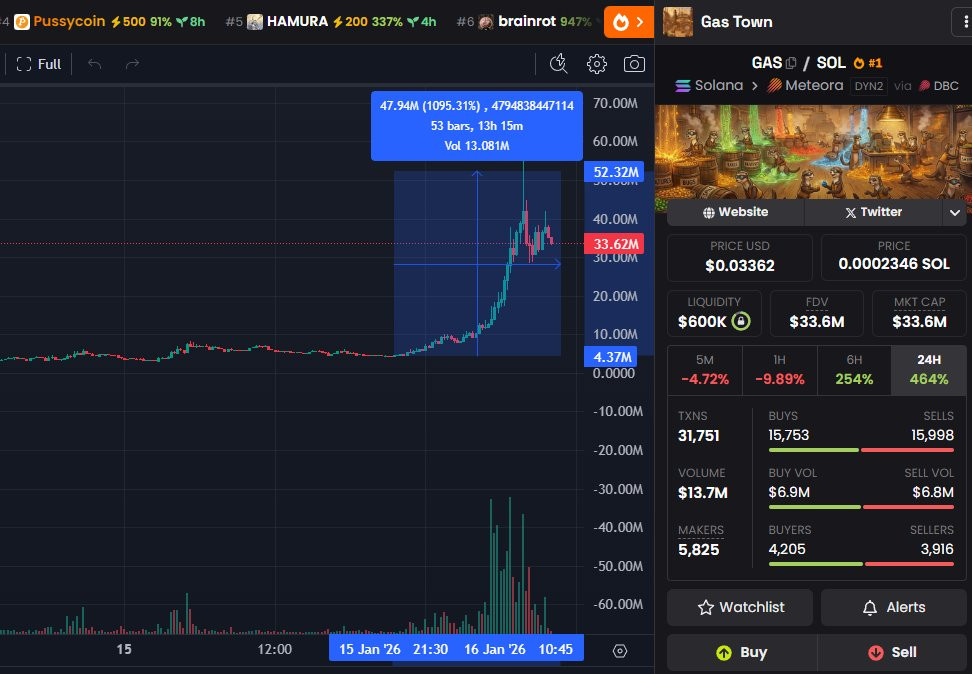972x674 pixels.
Task: Click the measurement tooltip 47.94M text
Action: pyautogui.click(x=477, y=105)
